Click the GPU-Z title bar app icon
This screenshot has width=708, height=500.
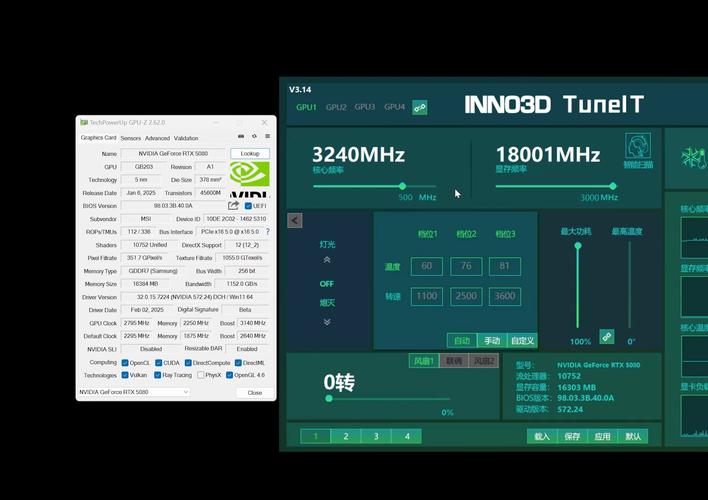point(84,122)
